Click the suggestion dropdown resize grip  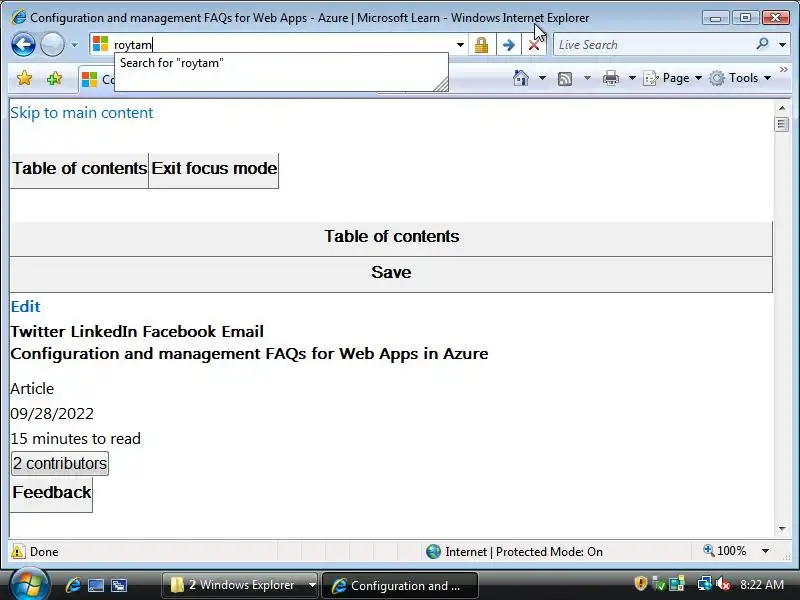tap(441, 84)
